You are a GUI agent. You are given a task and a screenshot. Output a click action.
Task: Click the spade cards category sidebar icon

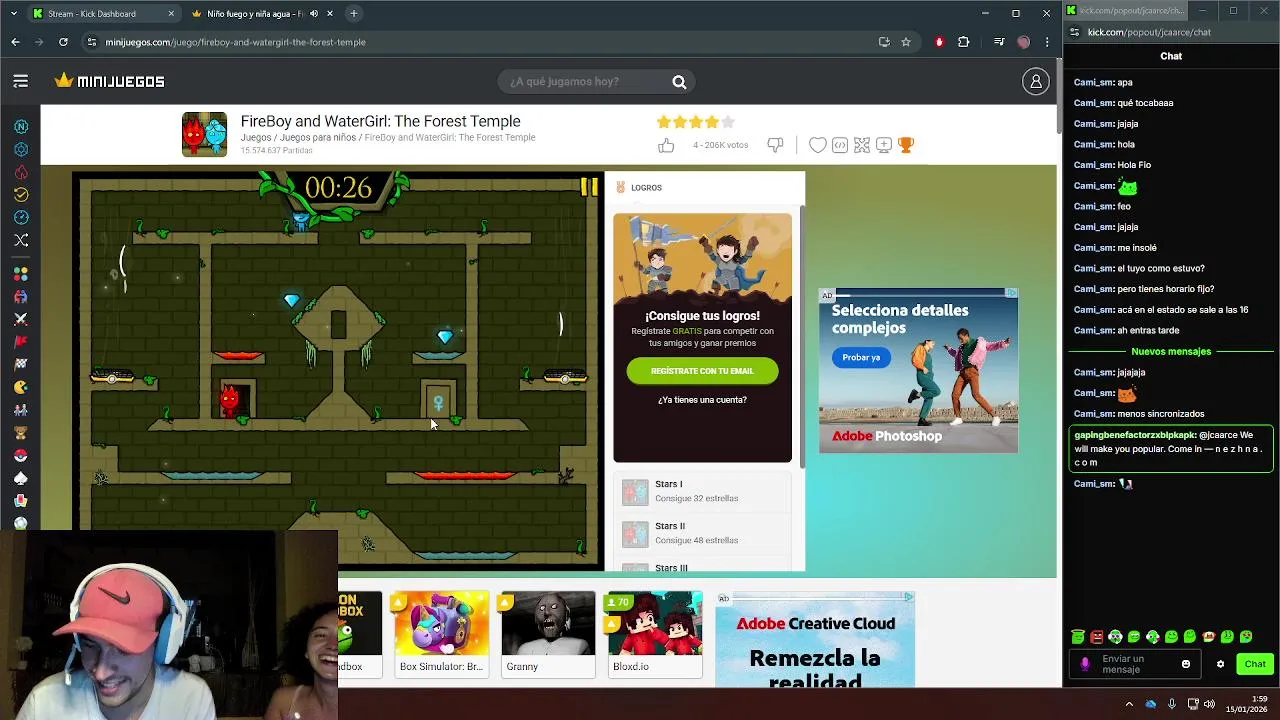coord(21,479)
